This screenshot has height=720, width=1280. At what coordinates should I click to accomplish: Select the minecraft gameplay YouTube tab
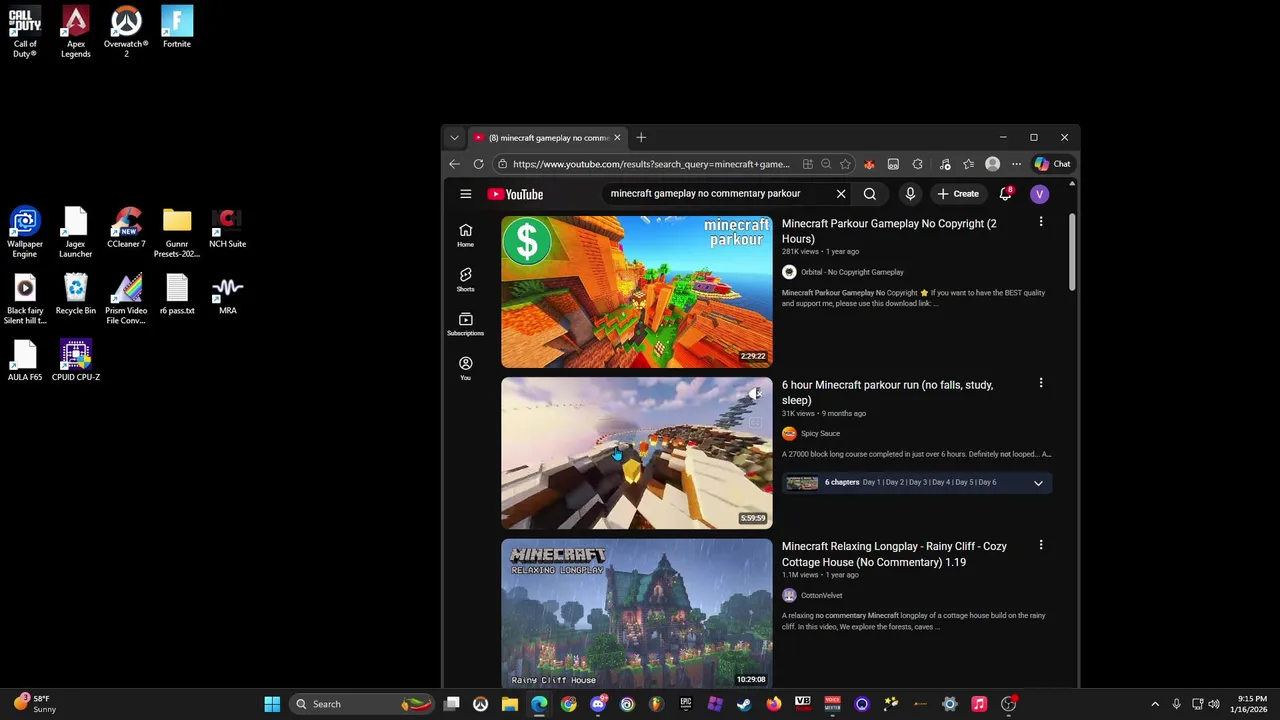pyautogui.click(x=548, y=137)
